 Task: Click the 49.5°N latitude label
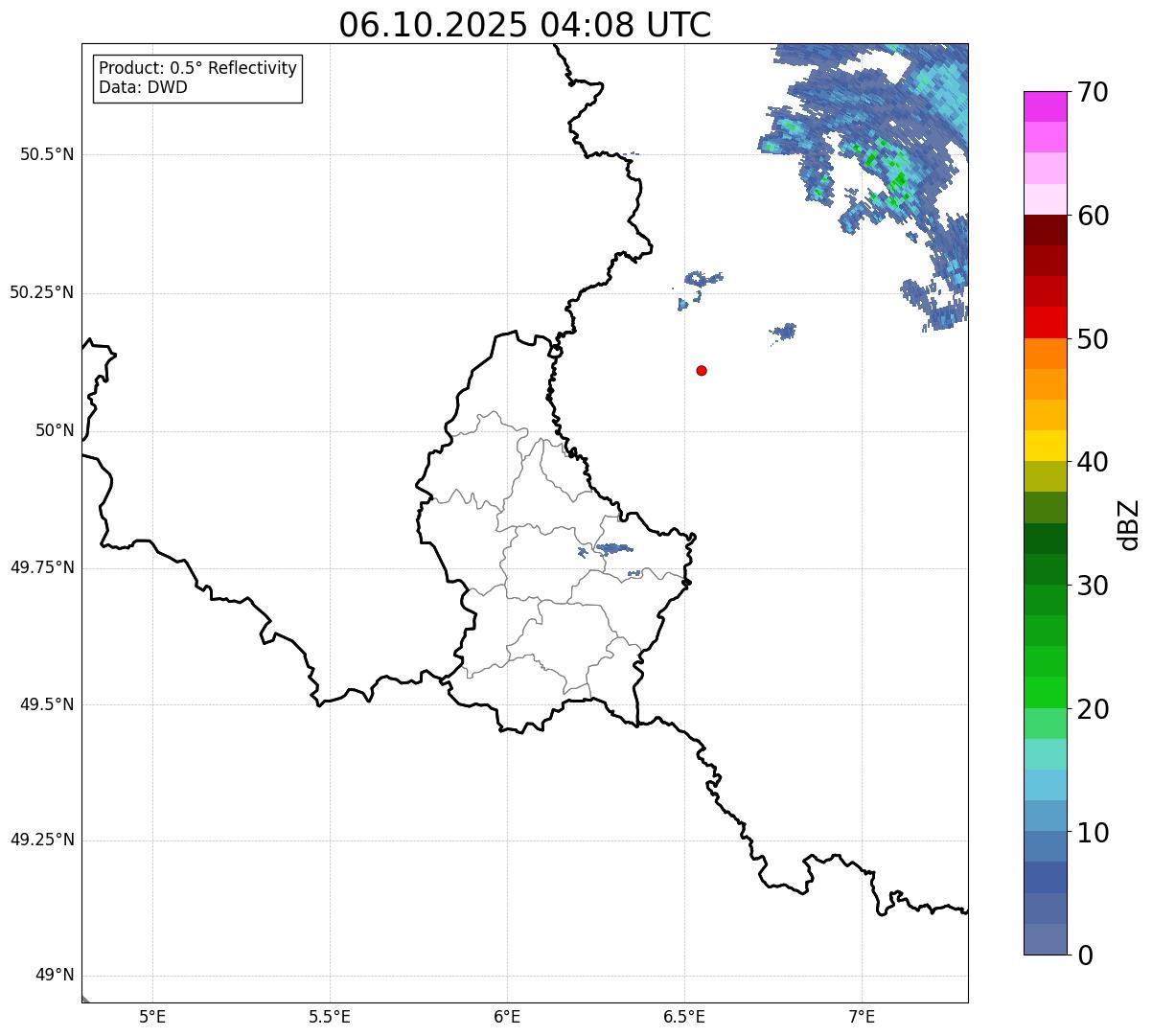click(47, 704)
